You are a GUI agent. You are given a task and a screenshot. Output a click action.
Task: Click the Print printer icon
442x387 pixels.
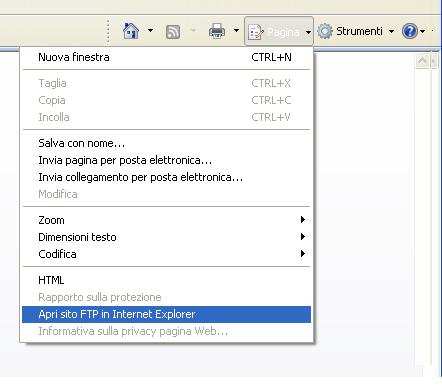217,31
